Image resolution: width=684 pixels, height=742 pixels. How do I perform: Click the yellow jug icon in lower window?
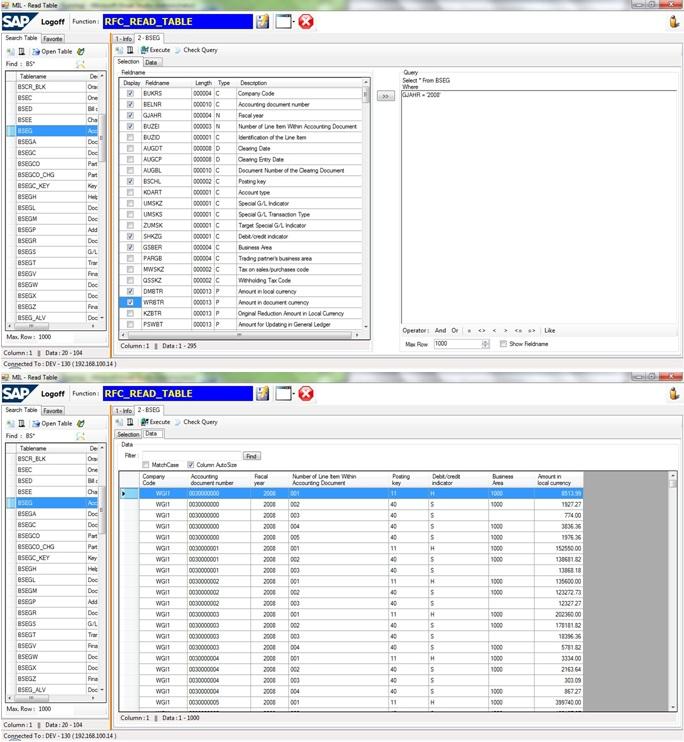[x=674, y=394]
